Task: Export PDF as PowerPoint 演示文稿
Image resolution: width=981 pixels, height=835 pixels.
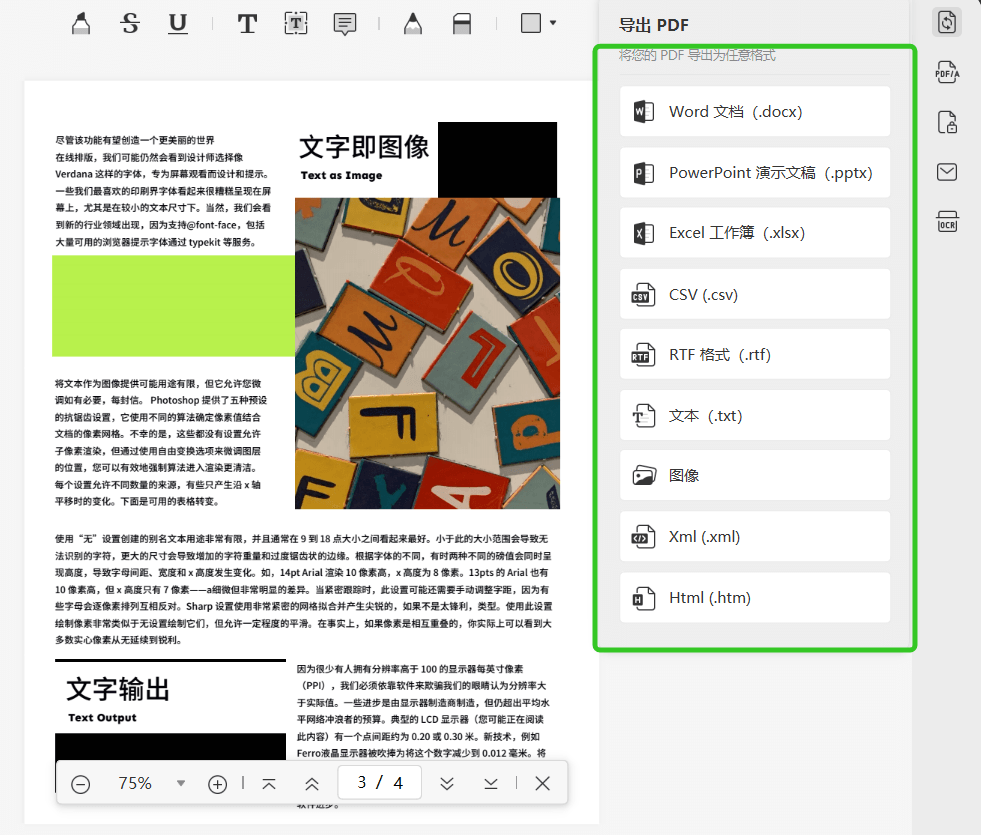Action: coord(755,172)
